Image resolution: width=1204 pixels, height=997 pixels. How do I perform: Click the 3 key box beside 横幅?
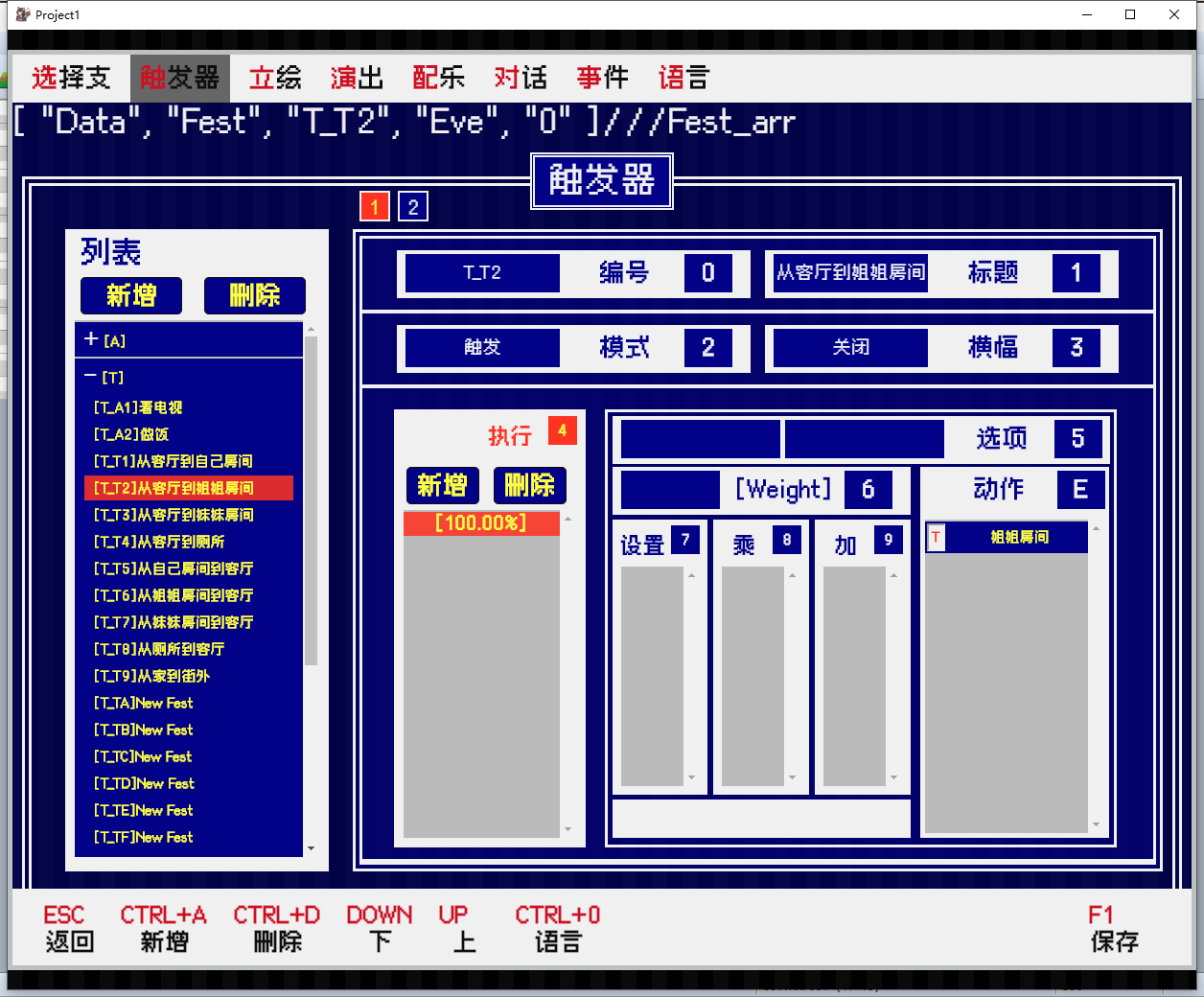[x=1077, y=347]
